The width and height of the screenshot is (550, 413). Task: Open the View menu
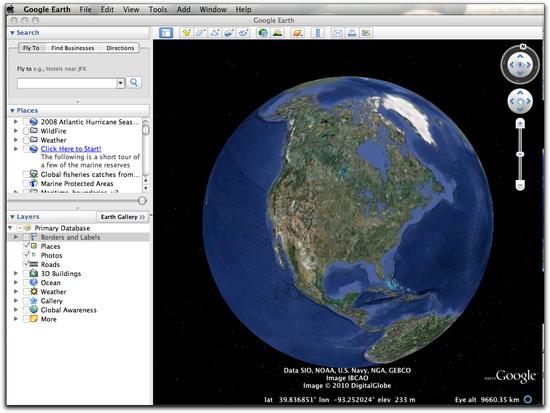click(131, 9)
